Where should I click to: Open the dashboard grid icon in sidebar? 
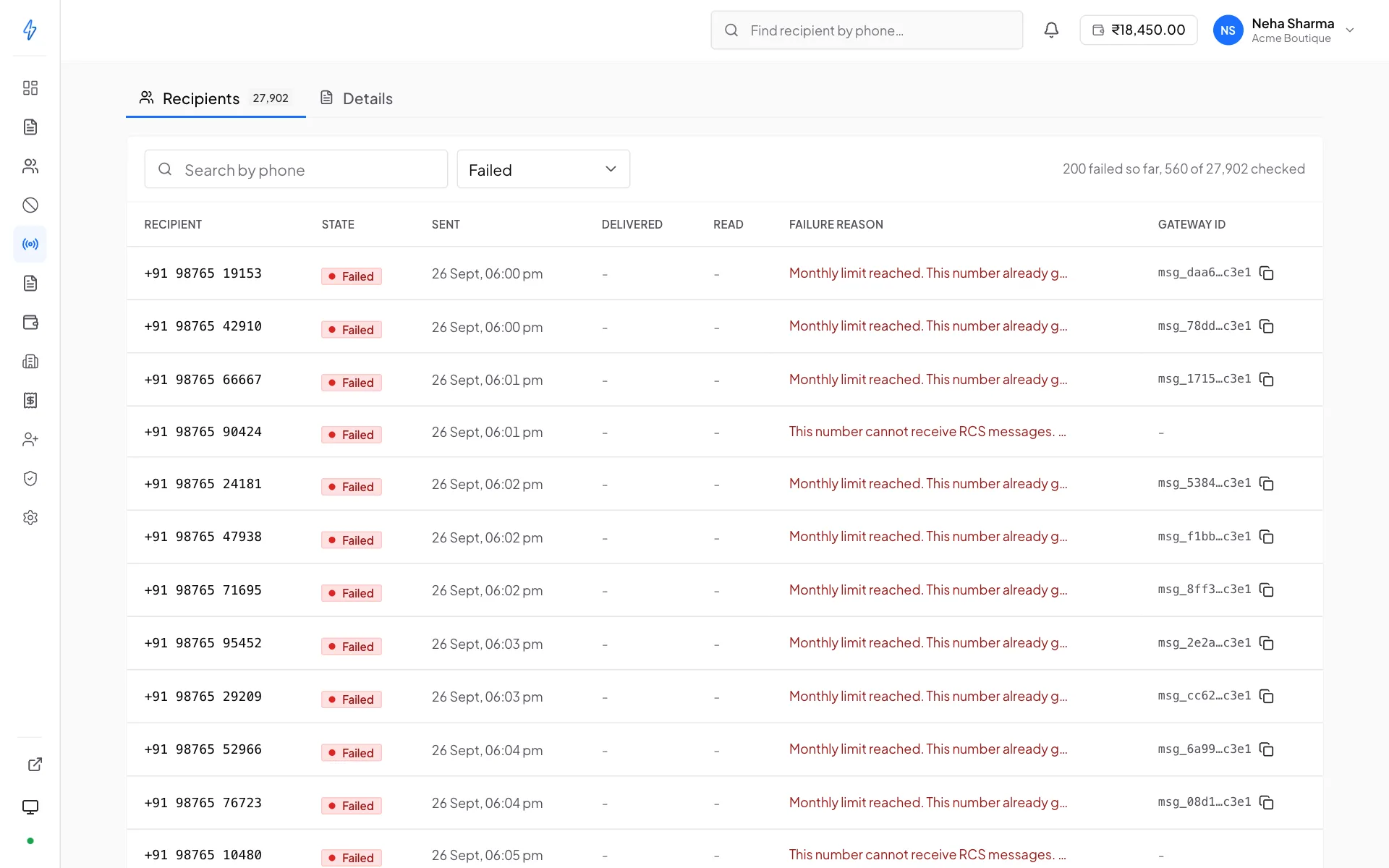[30, 88]
